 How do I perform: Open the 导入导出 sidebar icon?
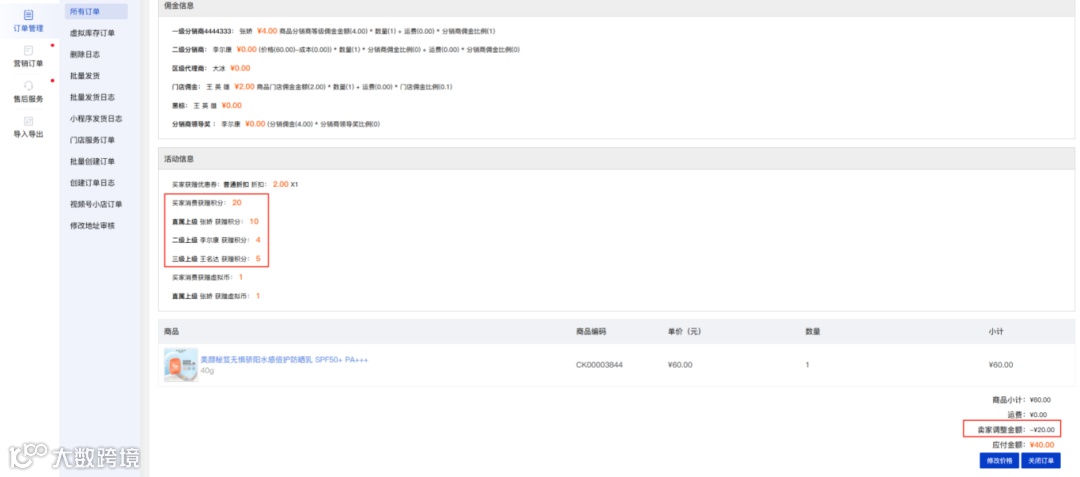point(28,121)
